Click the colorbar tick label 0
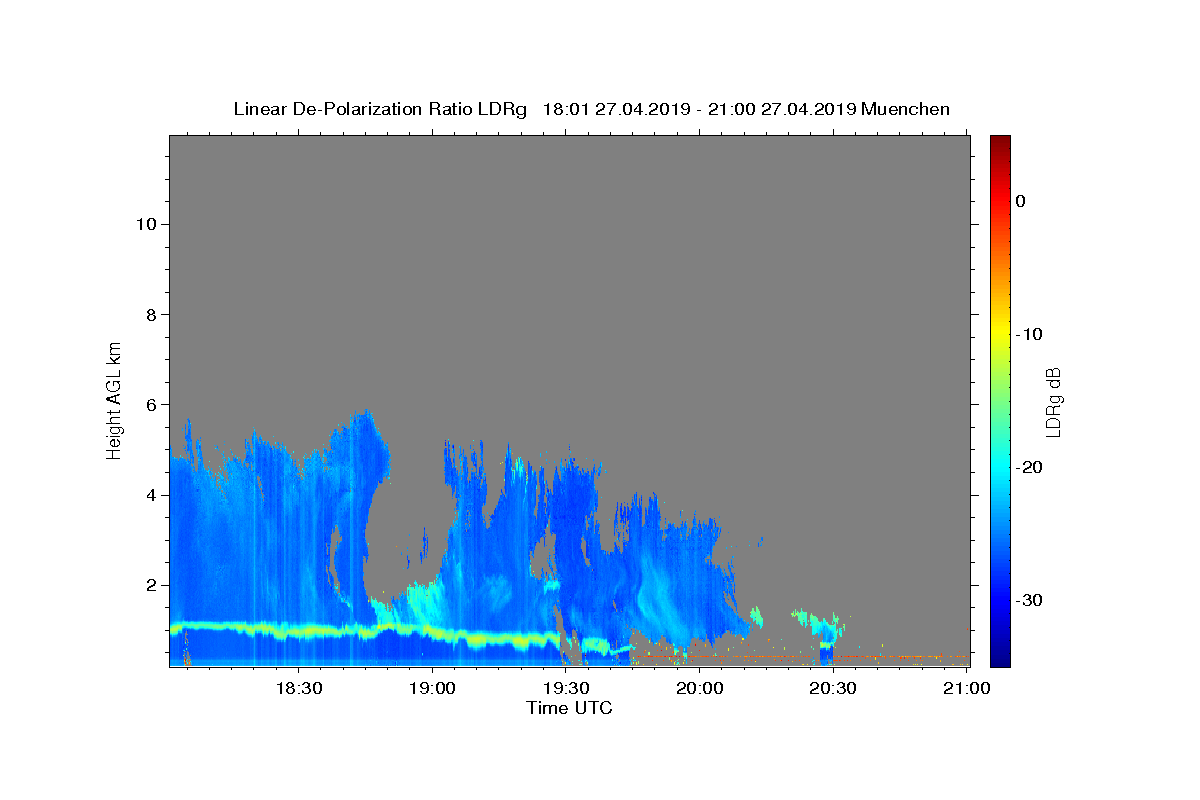The height and width of the screenshot is (800, 1200). coord(1020,201)
